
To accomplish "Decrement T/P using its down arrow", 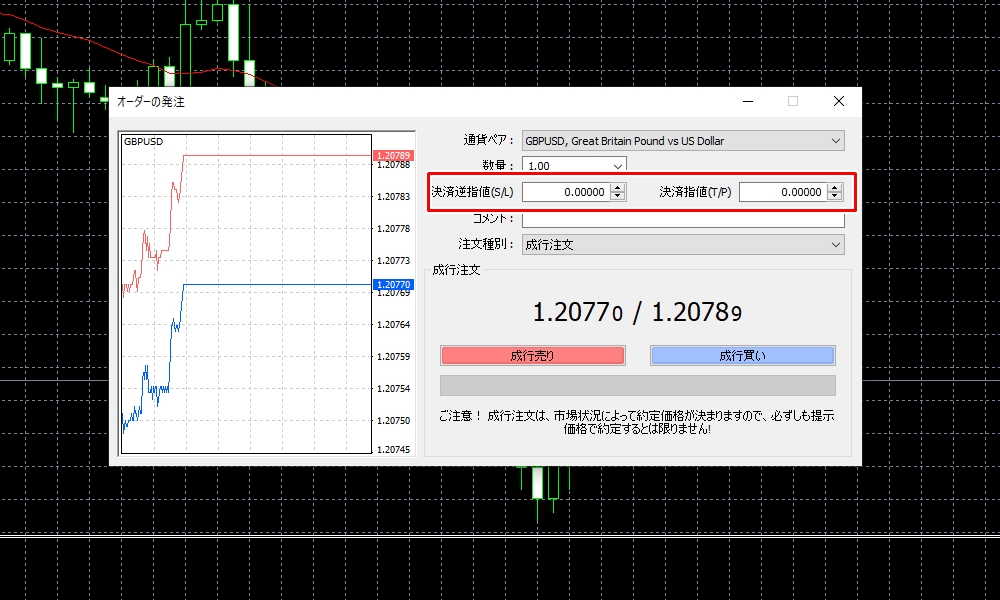I will pos(833,196).
